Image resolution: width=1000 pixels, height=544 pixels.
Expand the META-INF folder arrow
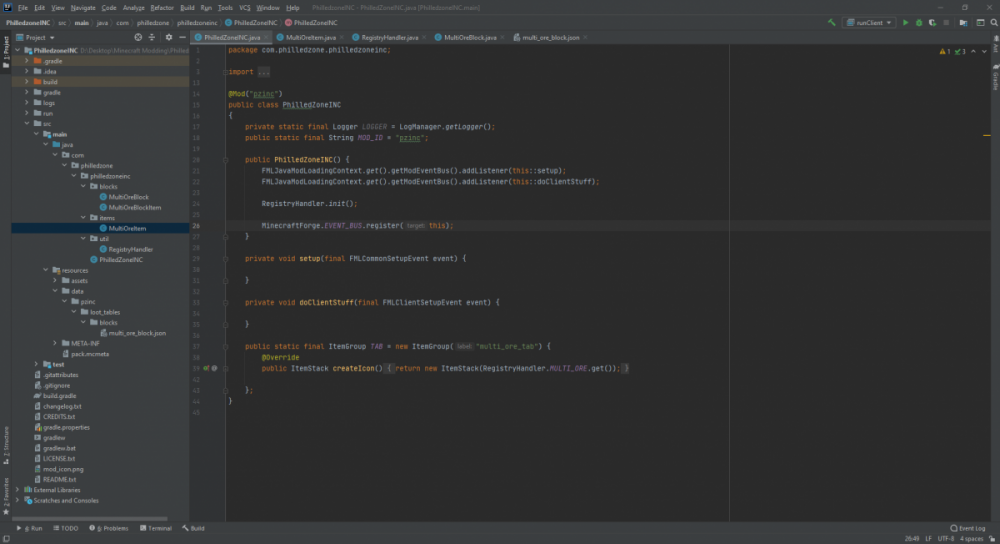tap(55, 344)
